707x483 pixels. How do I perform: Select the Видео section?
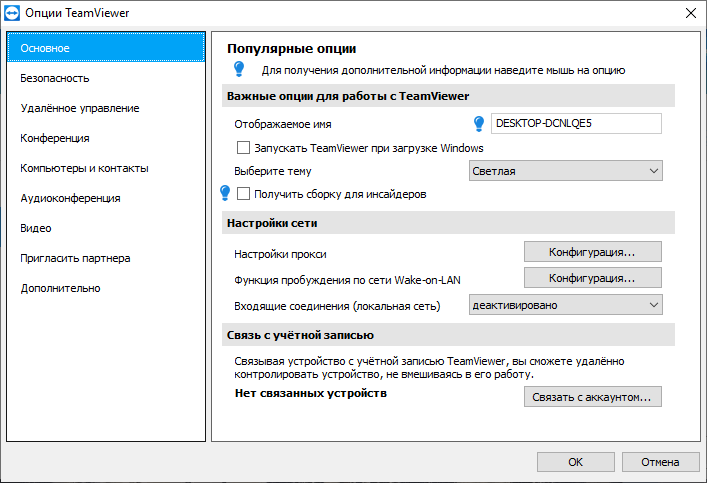click(36, 228)
